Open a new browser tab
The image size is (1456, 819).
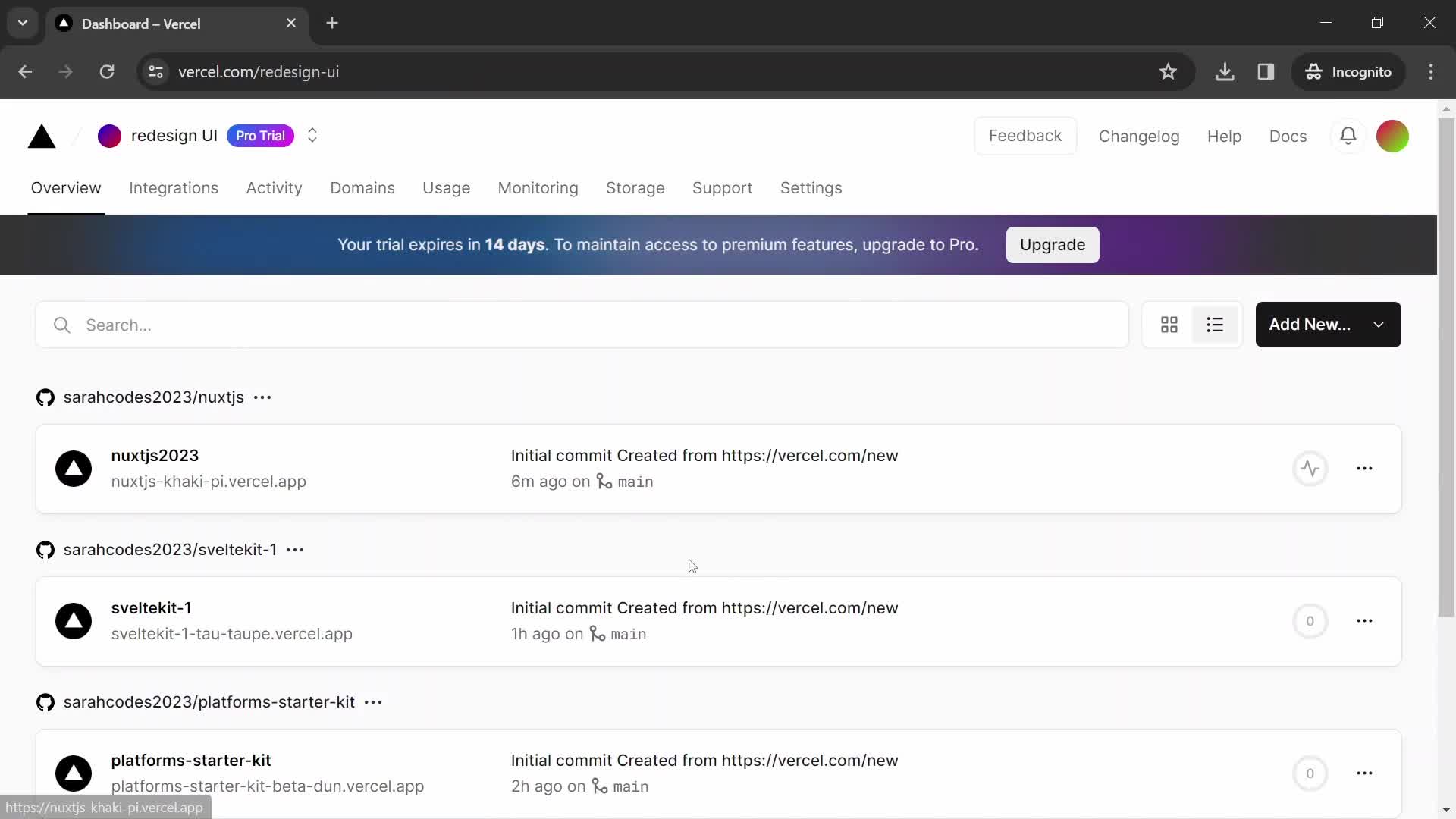tap(332, 24)
